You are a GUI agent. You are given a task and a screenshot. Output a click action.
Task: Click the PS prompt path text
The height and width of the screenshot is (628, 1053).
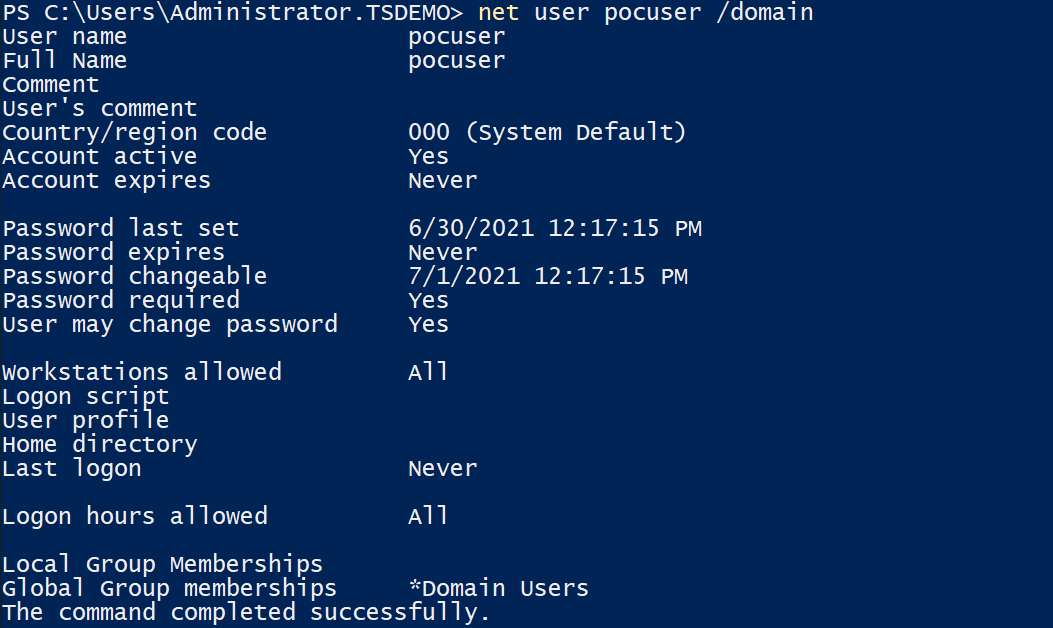coord(233,13)
